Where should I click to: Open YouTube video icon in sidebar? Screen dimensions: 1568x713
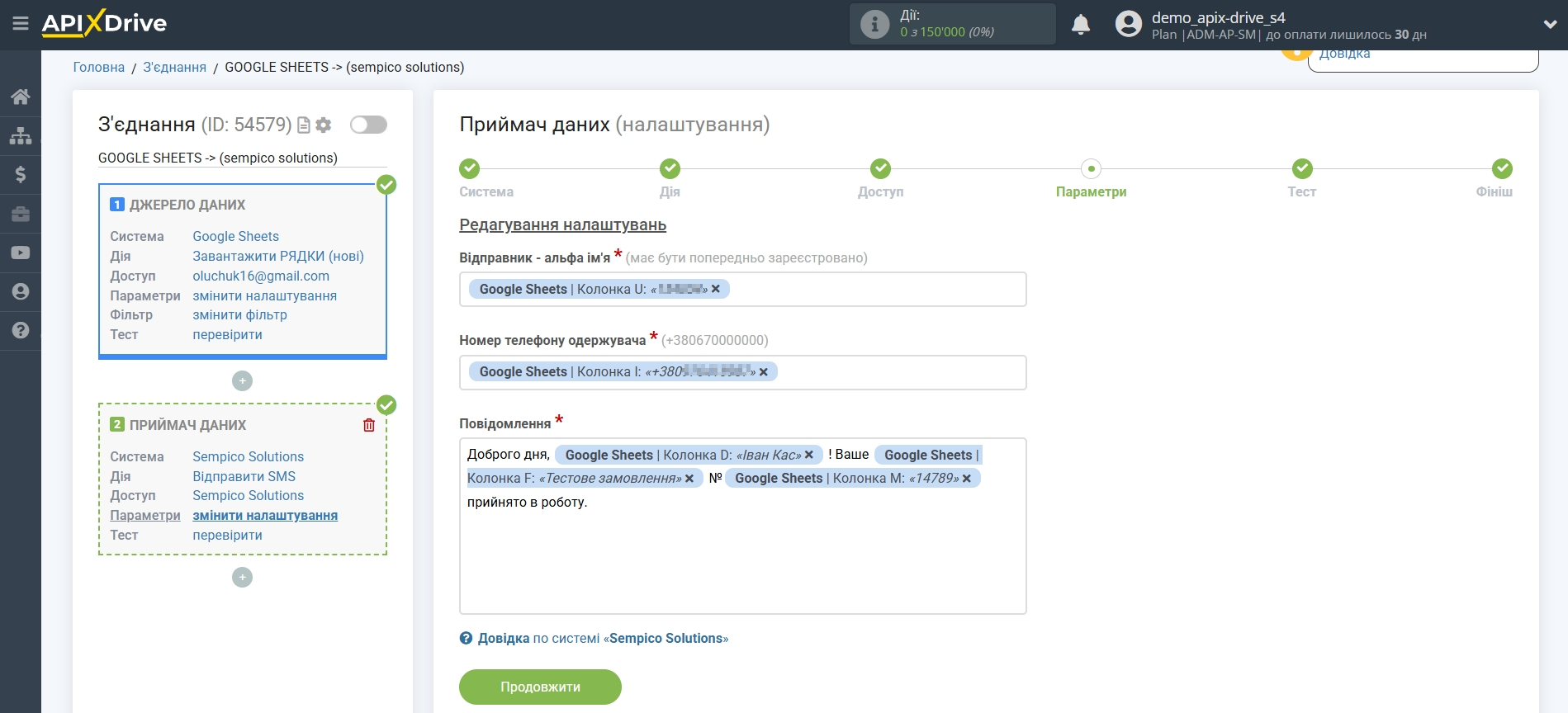click(21, 253)
